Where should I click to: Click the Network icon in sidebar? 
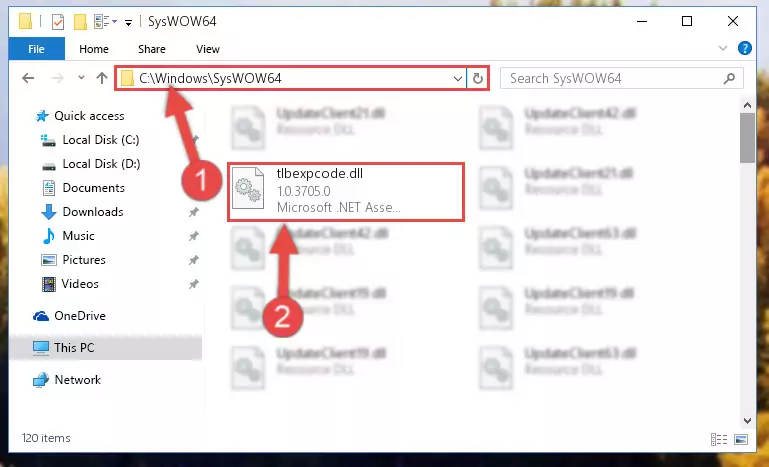[41, 380]
